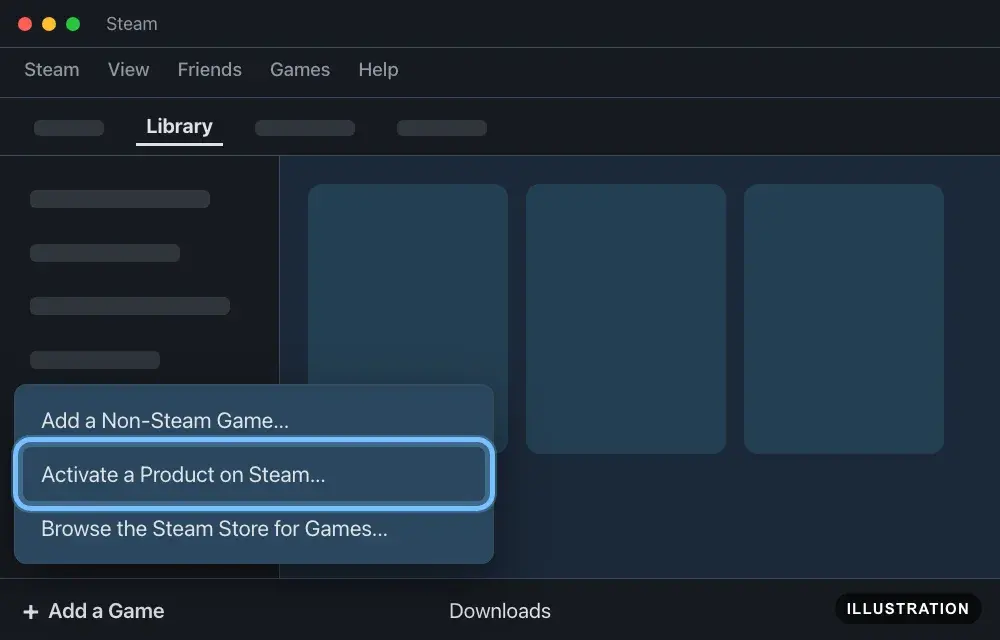The width and height of the screenshot is (1000, 640).
Task: Open the Friends menu
Action: pos(209,69)
